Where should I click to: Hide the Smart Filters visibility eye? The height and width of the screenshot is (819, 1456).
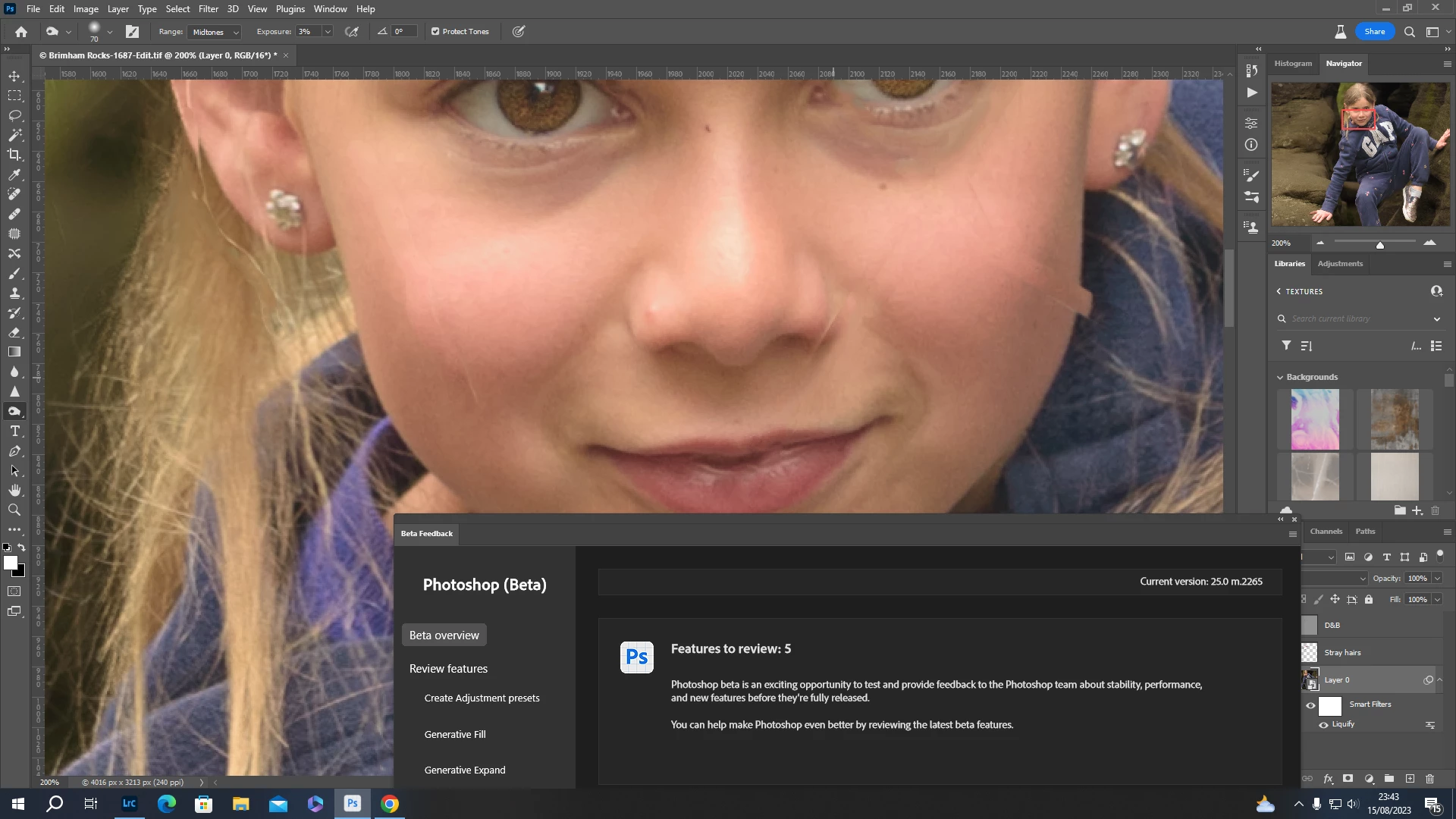[x=1310, y=705]
